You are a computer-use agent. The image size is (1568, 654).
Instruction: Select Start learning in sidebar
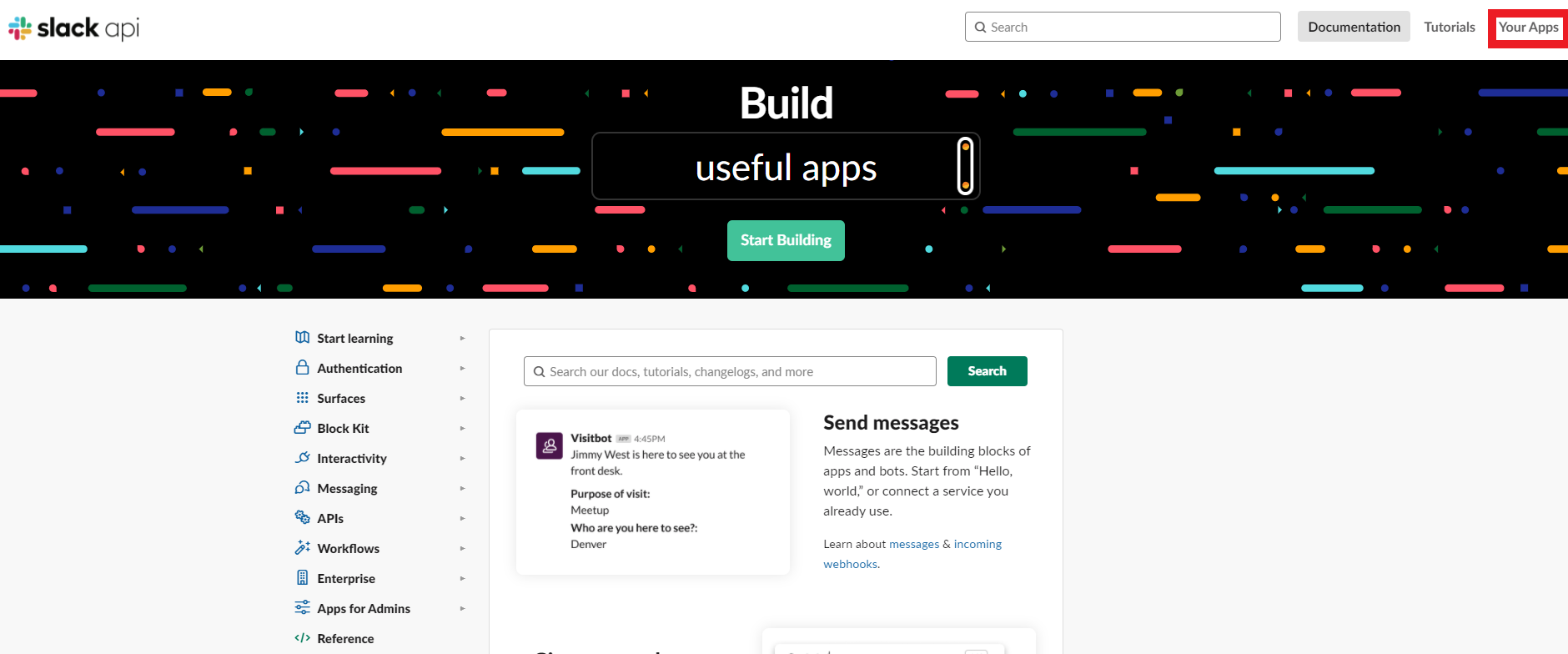pos(355,338)
